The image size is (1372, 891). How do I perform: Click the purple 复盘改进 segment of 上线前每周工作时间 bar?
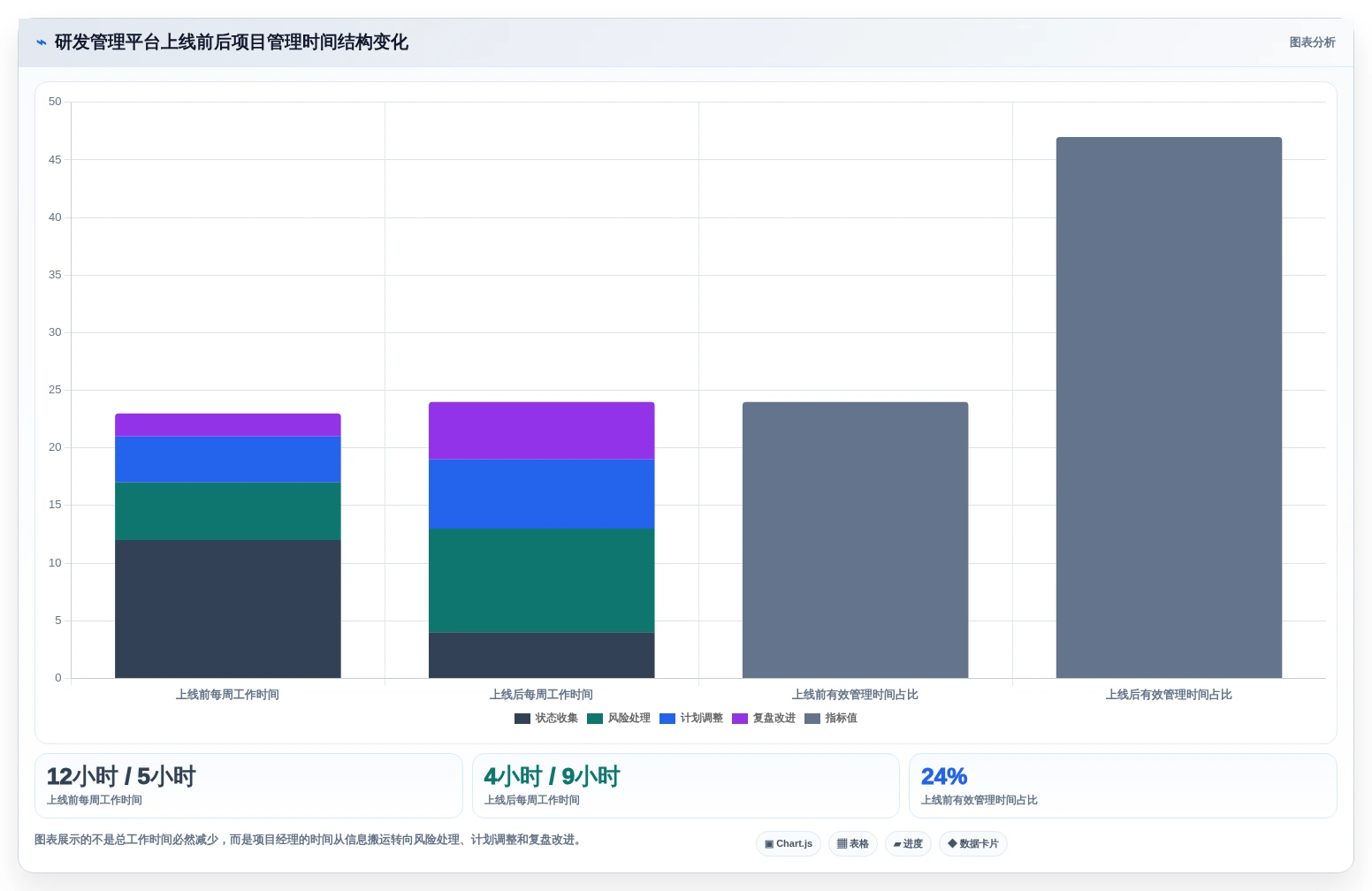tap(228, 425)
